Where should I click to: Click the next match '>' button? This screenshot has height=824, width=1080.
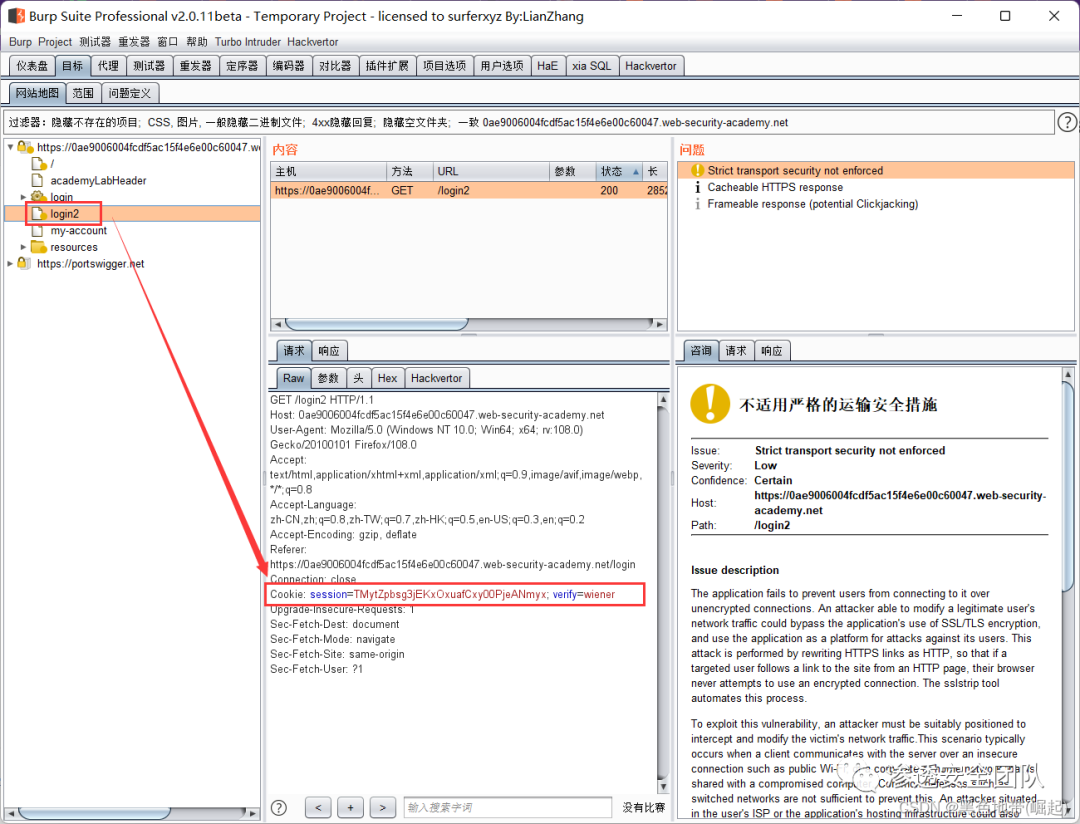click(x=382, y=807)
